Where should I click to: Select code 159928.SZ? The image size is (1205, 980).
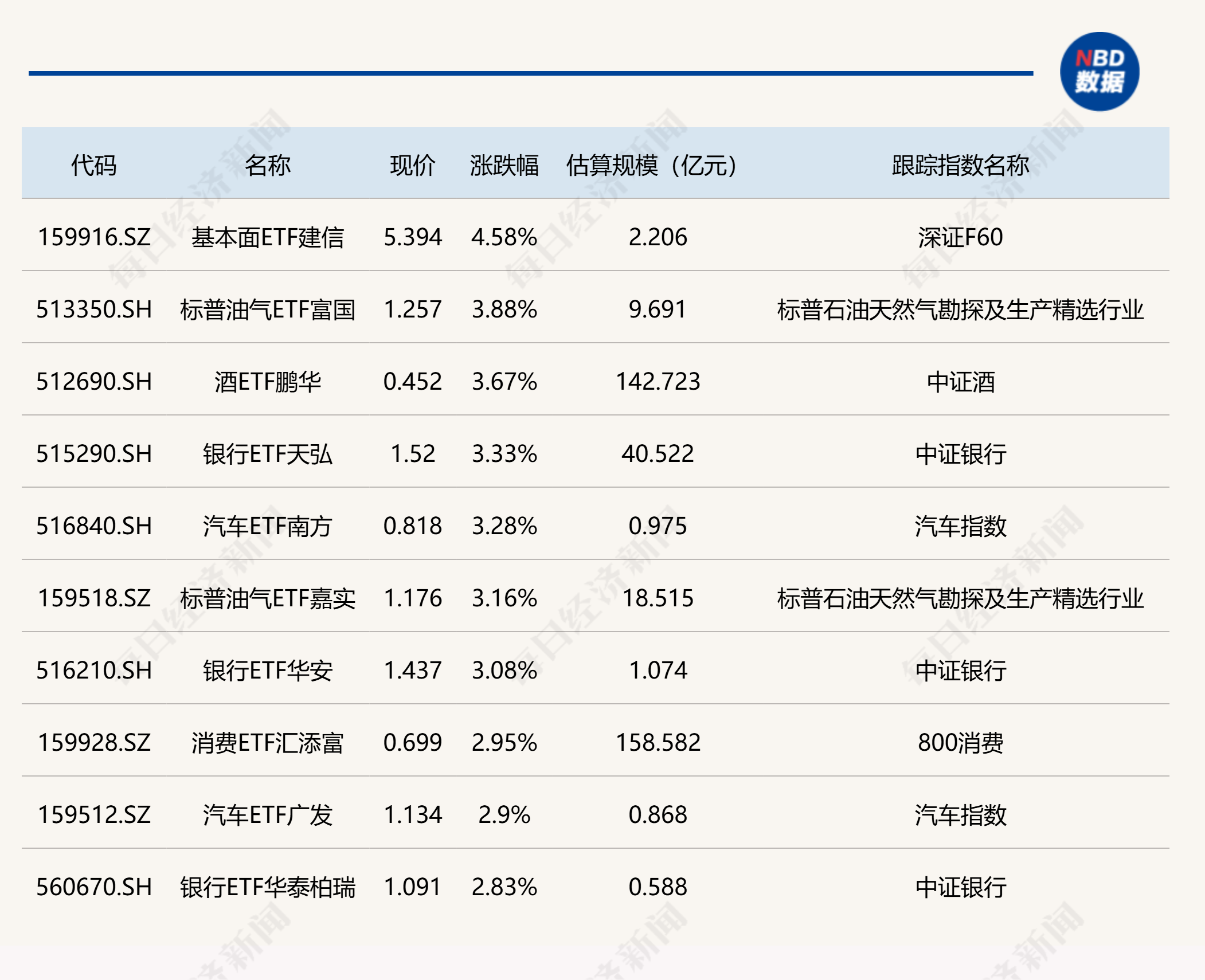pos(94,743)
